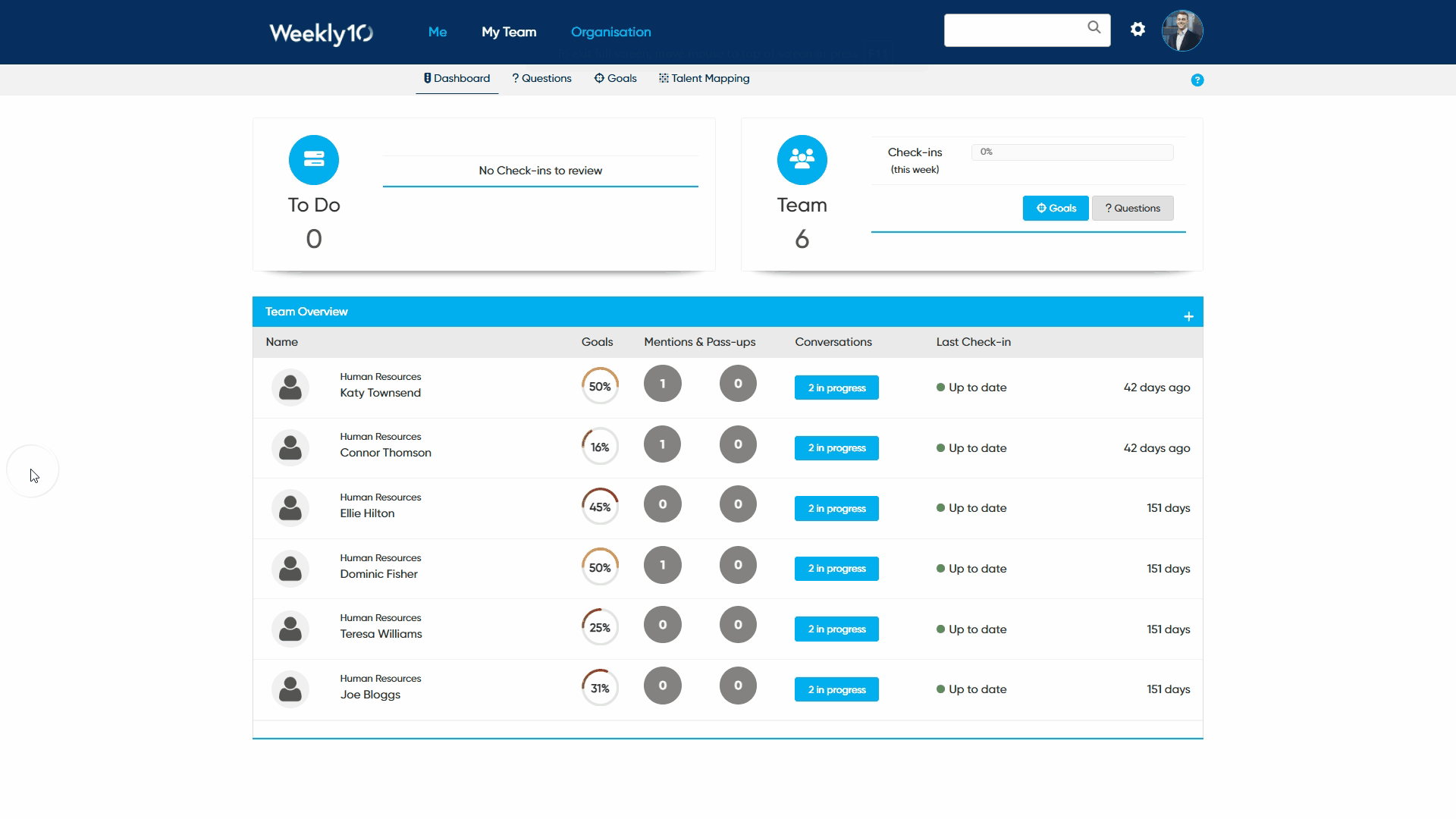The image size is (1456, 819).
Task: Open settings gear icon
Action: pyautogui.click(x=1137, y=30)
